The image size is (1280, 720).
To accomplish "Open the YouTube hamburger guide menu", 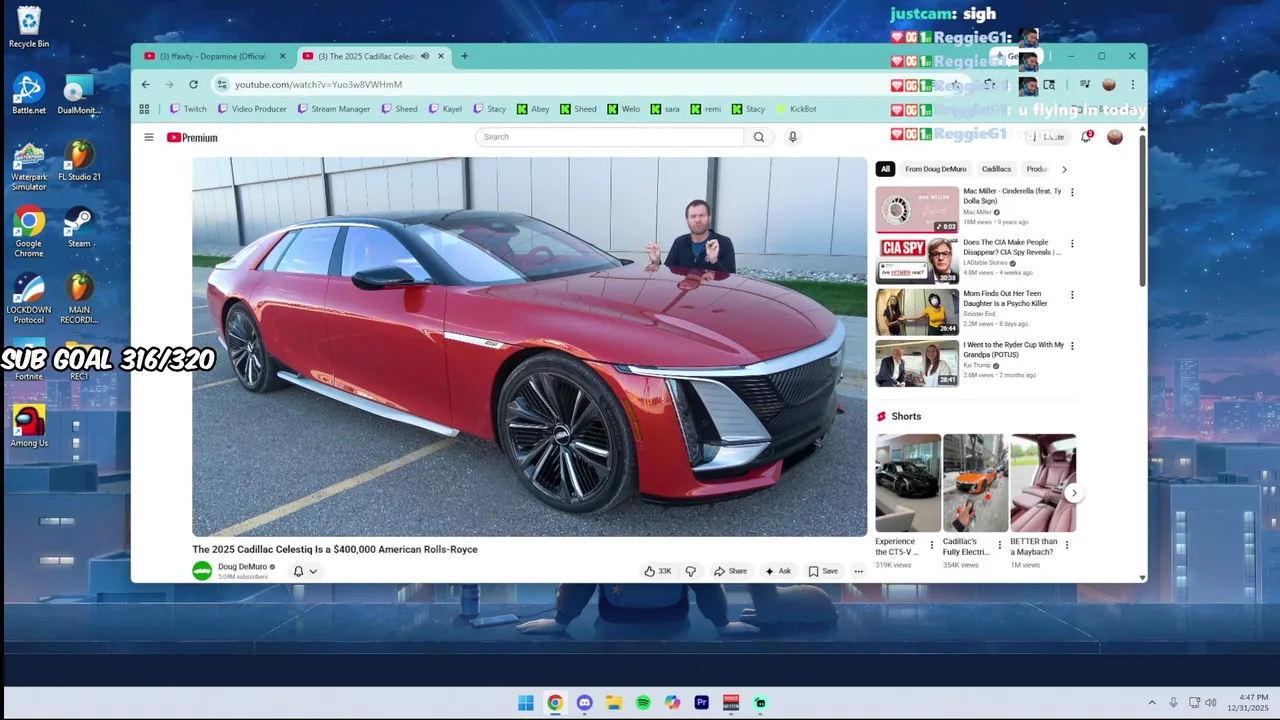I will point(149,137).
